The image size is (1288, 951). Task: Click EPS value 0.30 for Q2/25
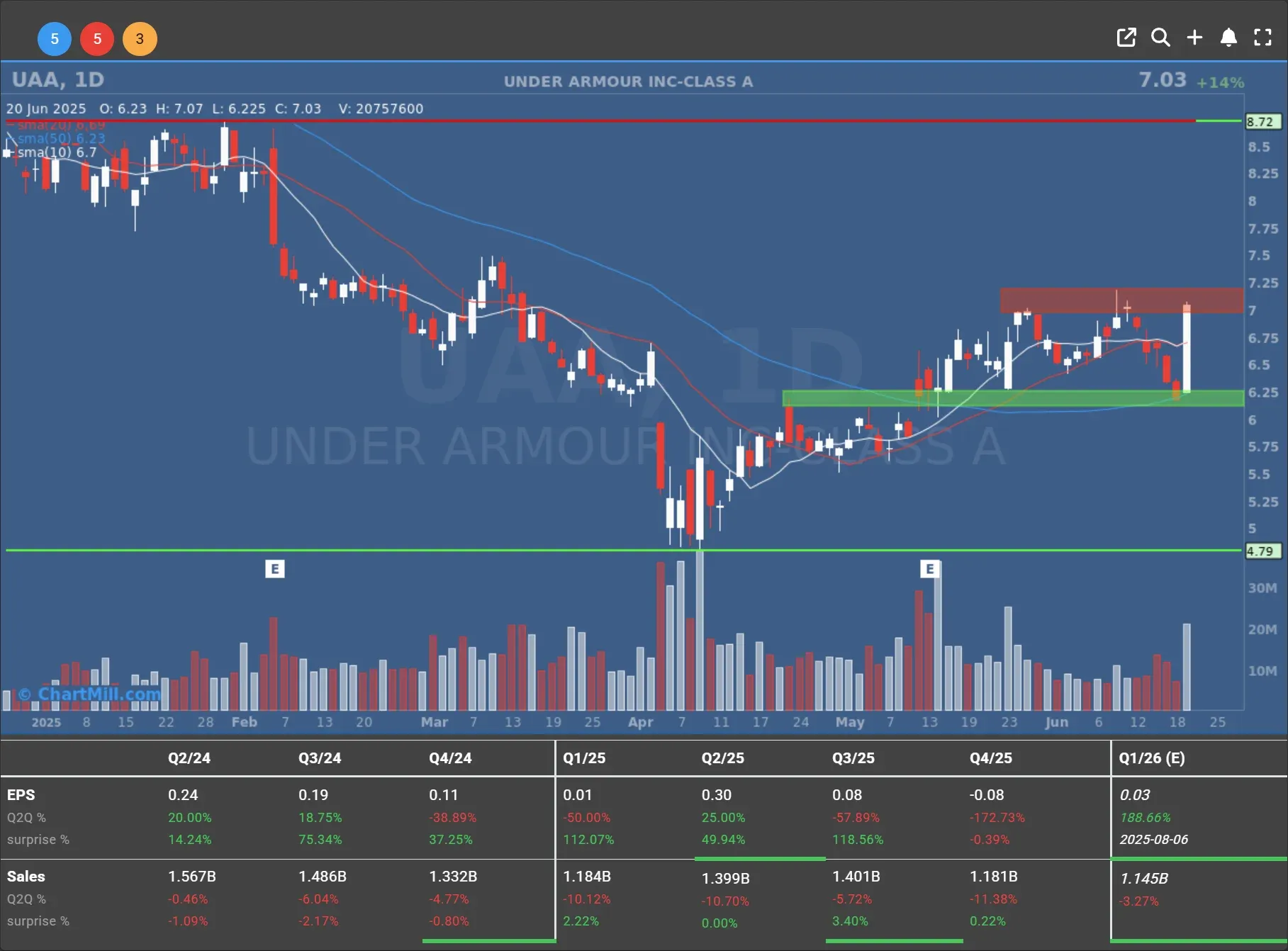click(x=717, y=795)
